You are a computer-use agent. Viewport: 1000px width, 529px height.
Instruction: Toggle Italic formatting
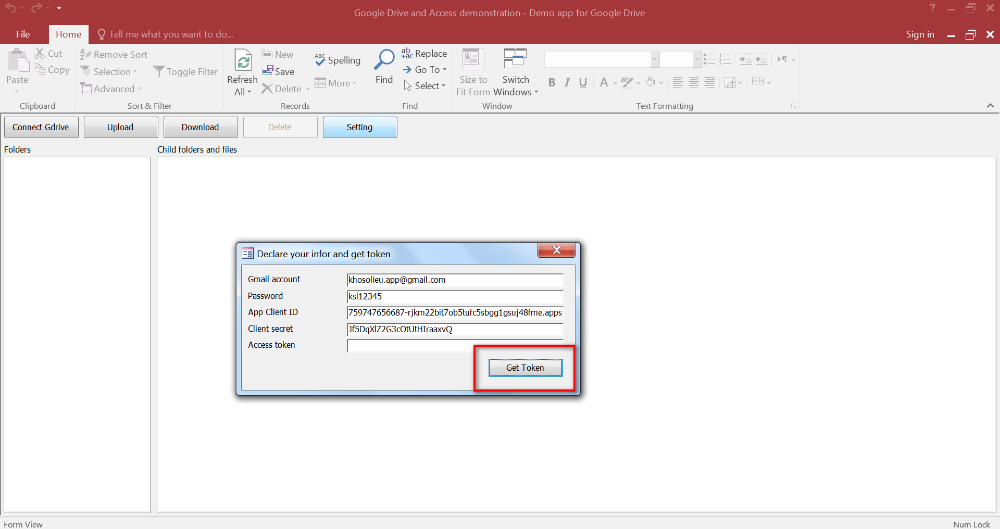pos(567,82)
